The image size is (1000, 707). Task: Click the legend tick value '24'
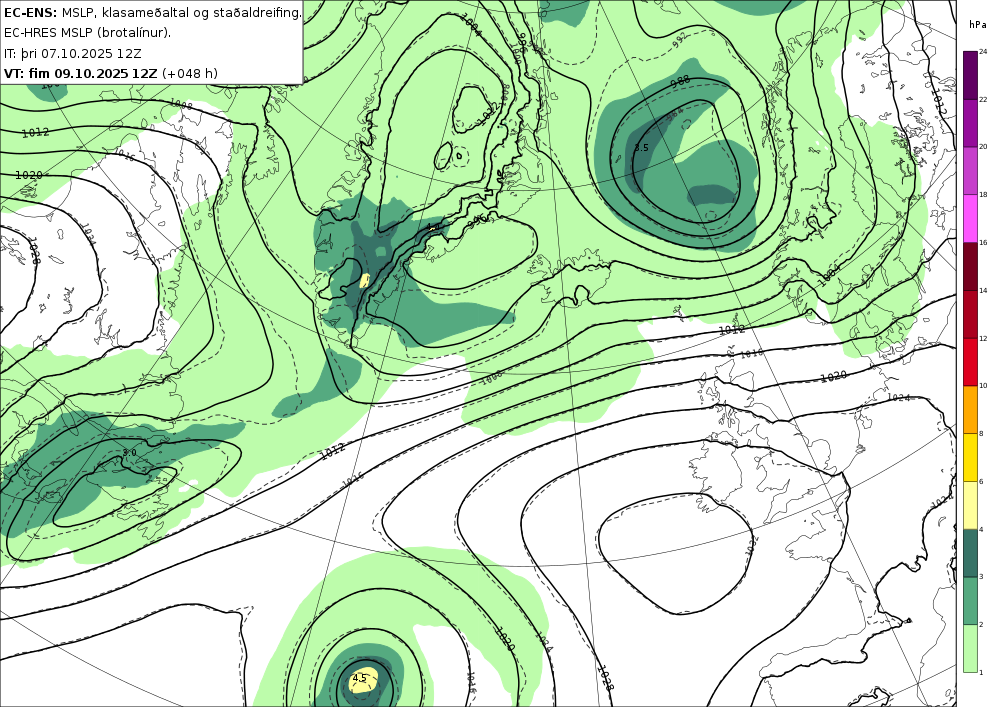coord(983,52)
